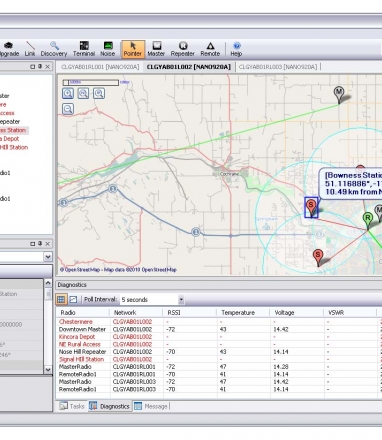Open the Noise analysis tool
The image size is (382, 440).
point(108,49)
